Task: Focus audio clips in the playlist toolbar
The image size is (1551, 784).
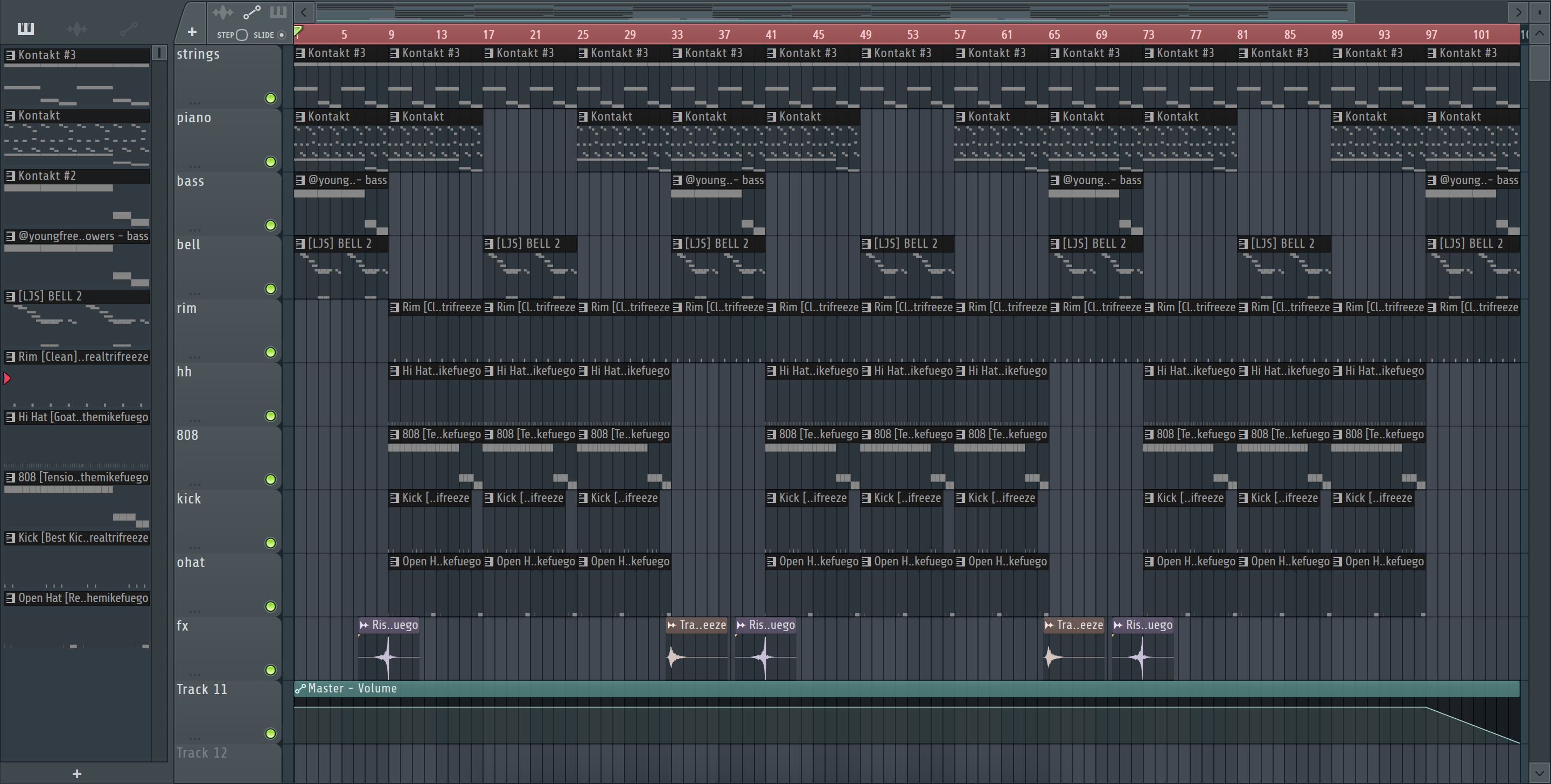Action: (223, 12)
